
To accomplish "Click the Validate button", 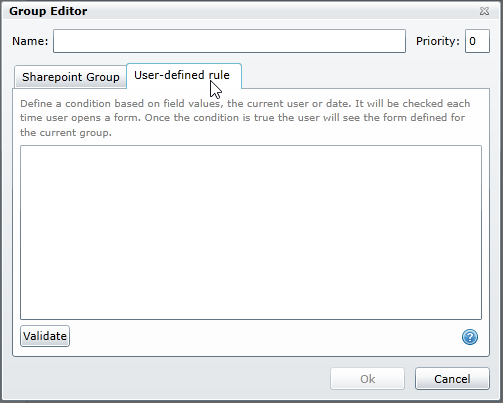I will 45,336.
